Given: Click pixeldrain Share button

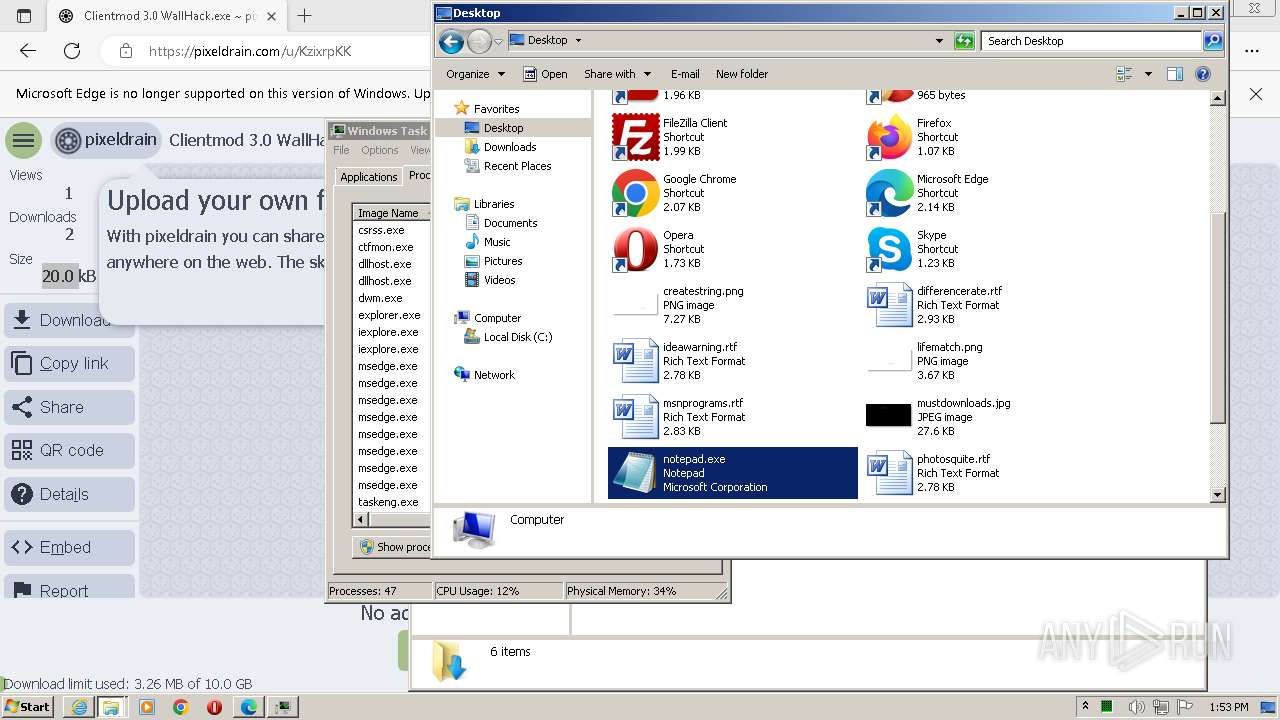Looking at the screenshot, I should click(69, 407).
